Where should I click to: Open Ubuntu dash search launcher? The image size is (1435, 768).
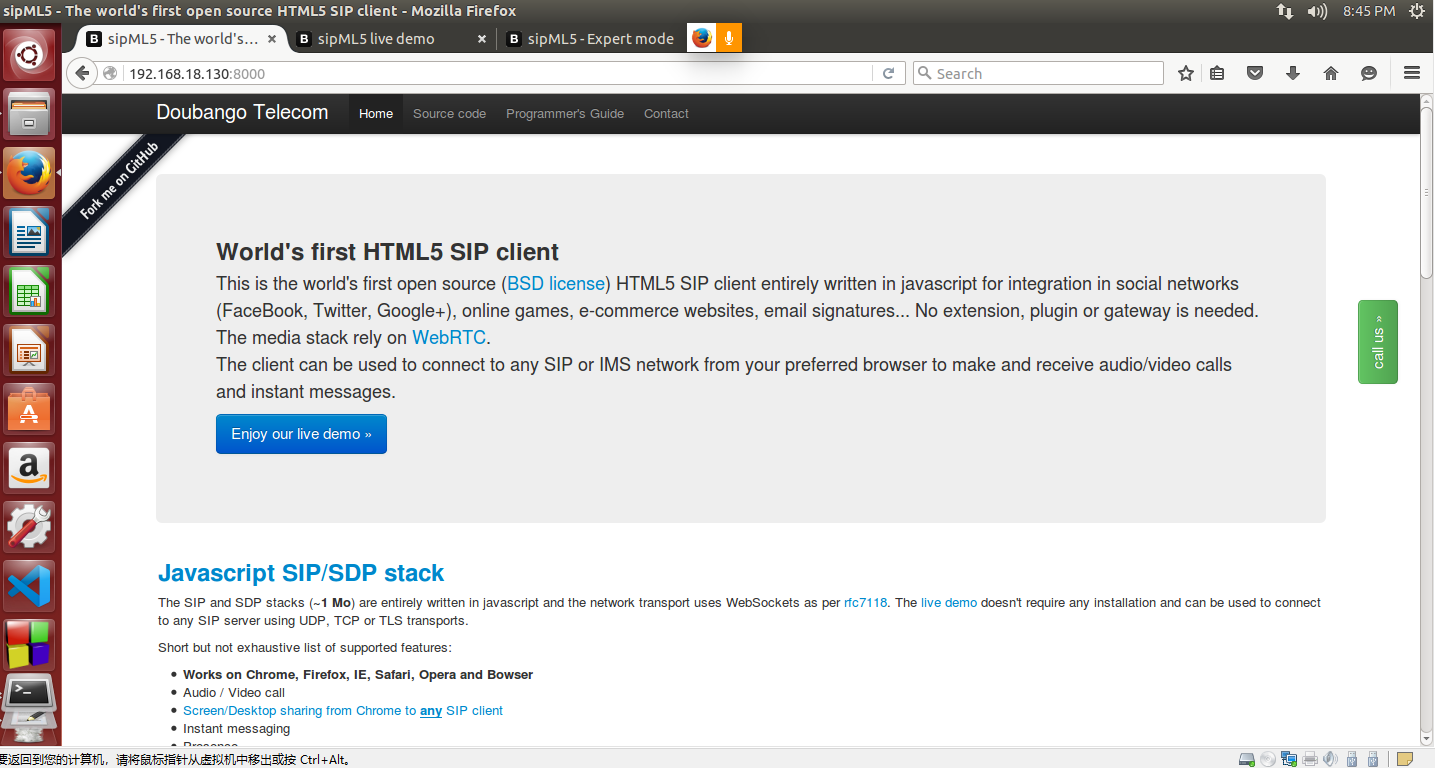pyautogui.click(x=30, y=55)
